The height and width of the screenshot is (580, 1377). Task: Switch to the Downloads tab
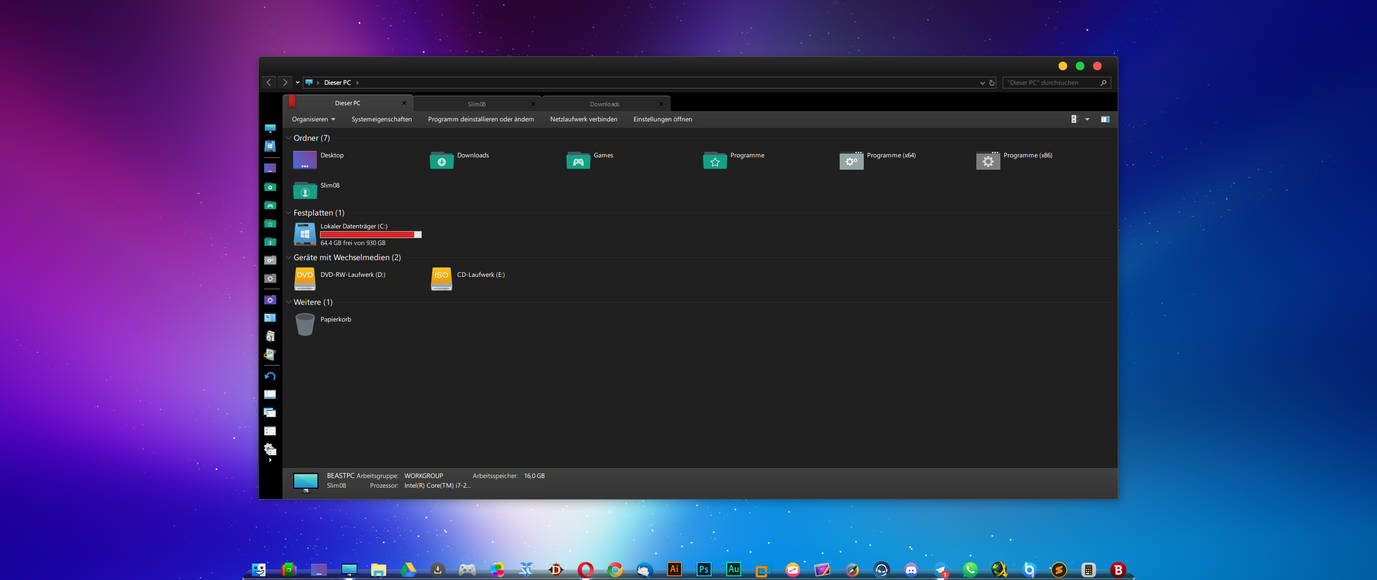coord(604,104)
